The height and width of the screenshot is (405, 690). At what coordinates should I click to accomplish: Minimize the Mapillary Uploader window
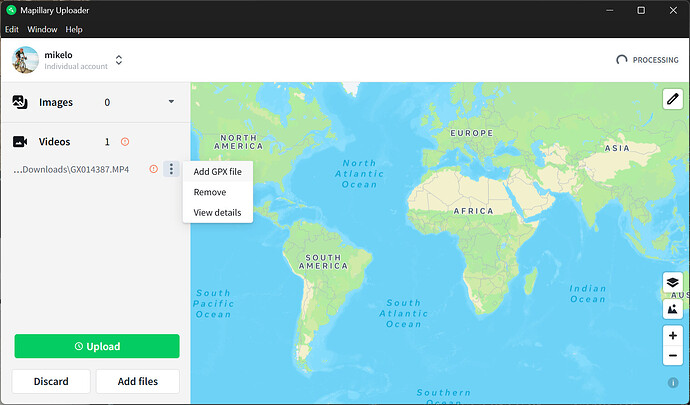(609, 10)
